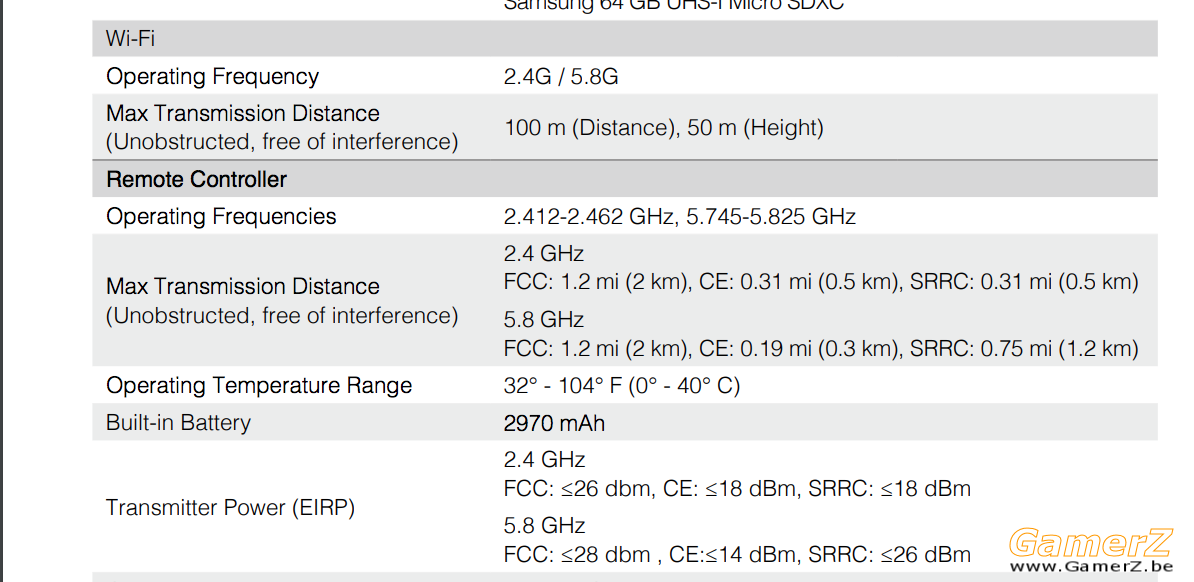Click the Transmitter Power (EIRP) label
The image size is (1194, 582).
click(x=230, y=507)
